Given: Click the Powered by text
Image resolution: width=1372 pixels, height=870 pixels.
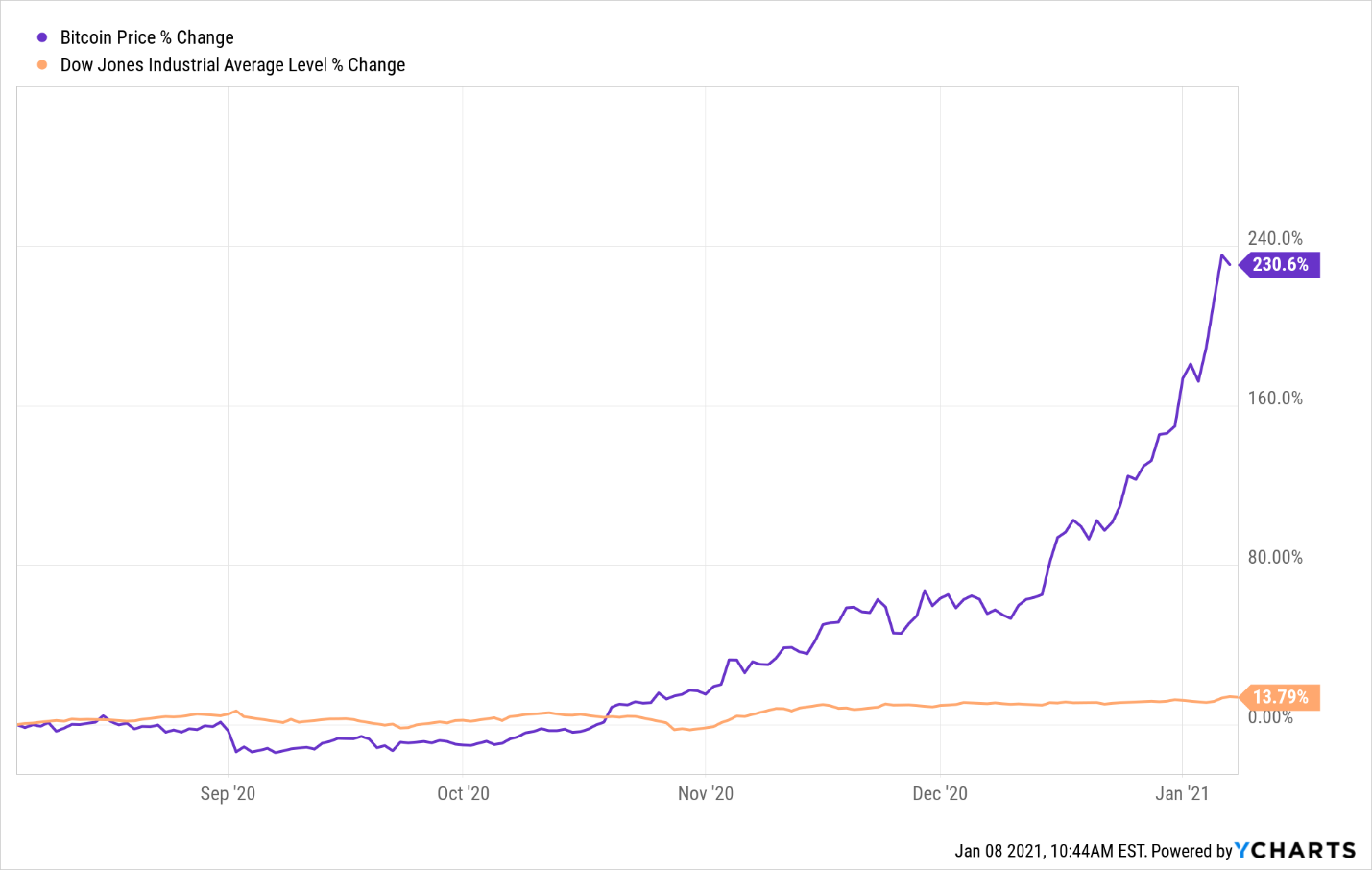Looking at the screenshot, I should click(1191, 851).
